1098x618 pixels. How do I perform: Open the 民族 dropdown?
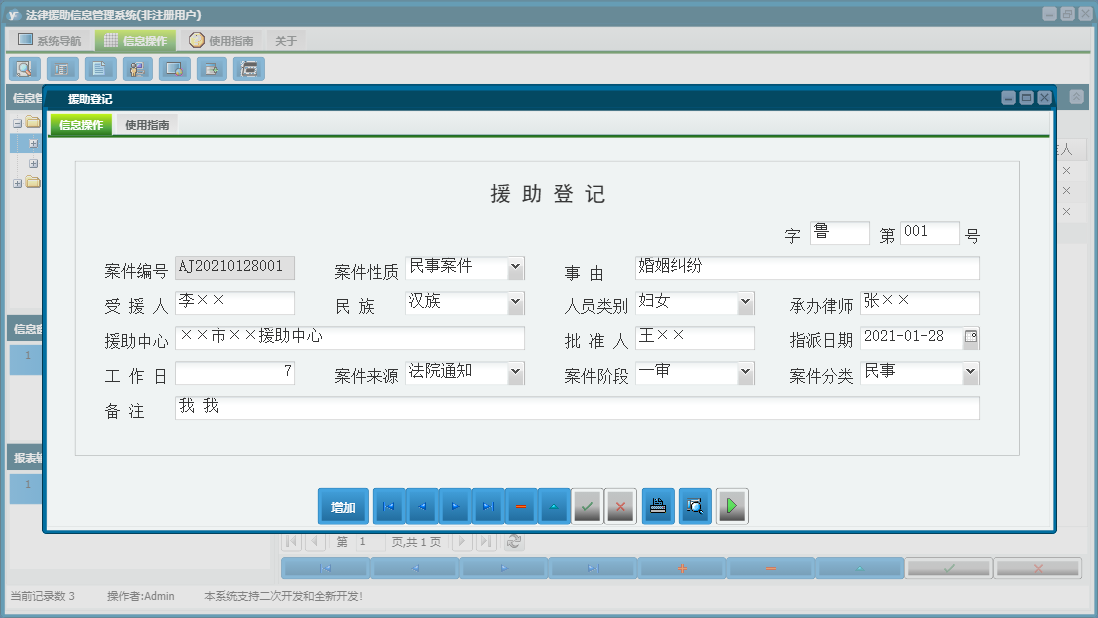coord(515,302)
